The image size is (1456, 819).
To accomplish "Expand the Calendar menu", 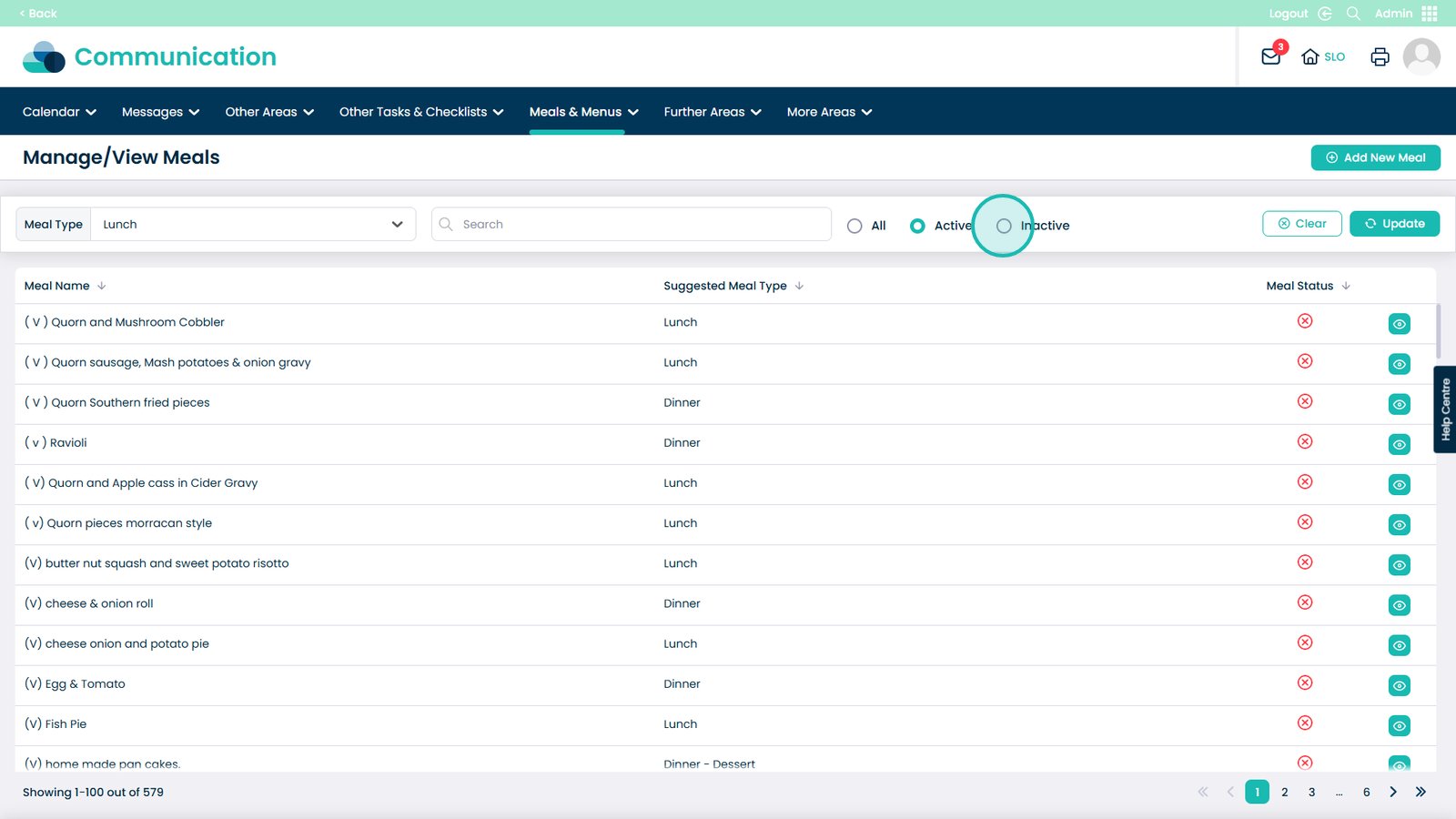I will [59, 112].
